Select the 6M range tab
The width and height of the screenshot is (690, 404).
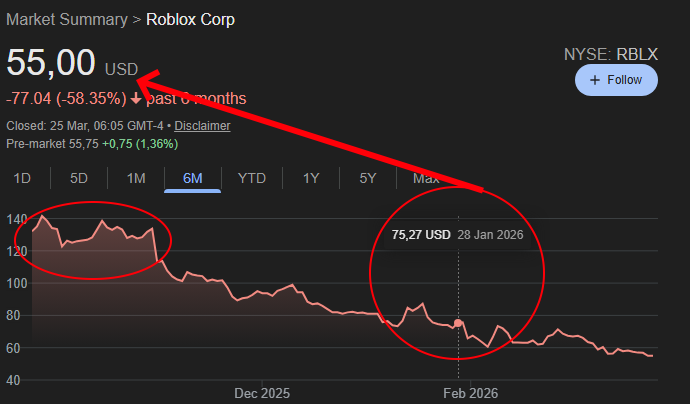(193, 178)
